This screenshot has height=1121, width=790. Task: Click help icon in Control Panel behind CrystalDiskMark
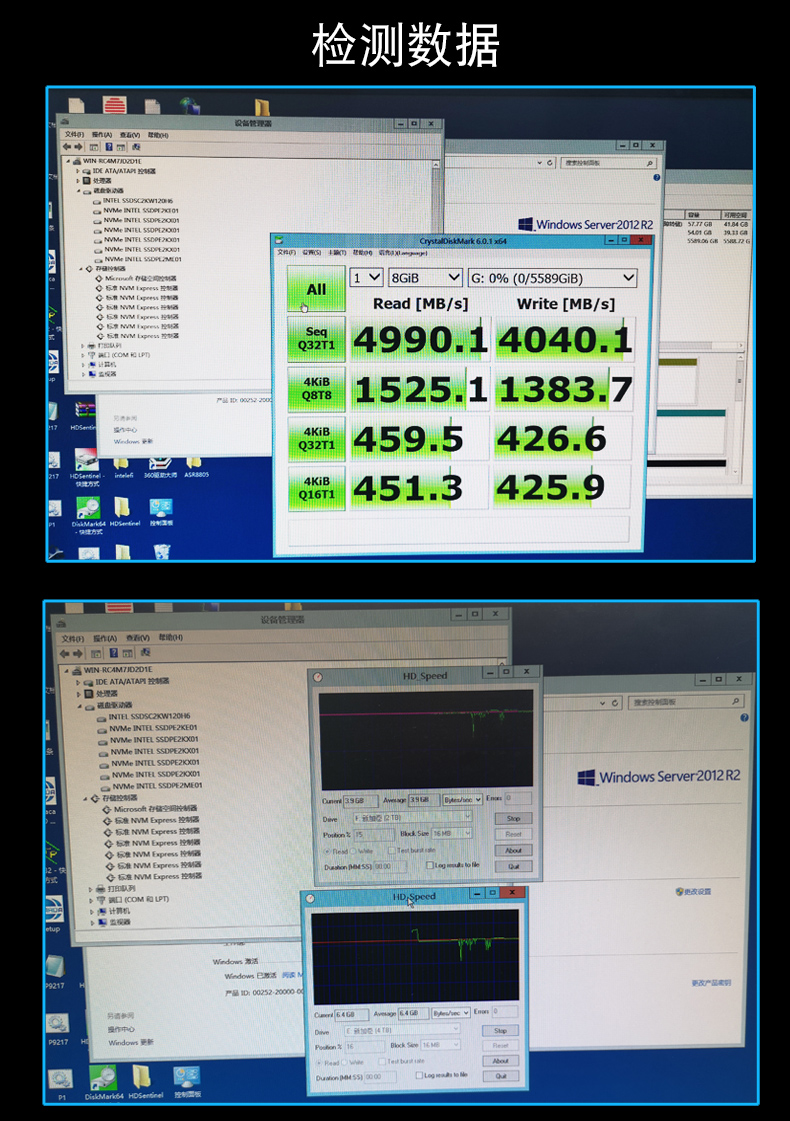[x=656, y=177]
